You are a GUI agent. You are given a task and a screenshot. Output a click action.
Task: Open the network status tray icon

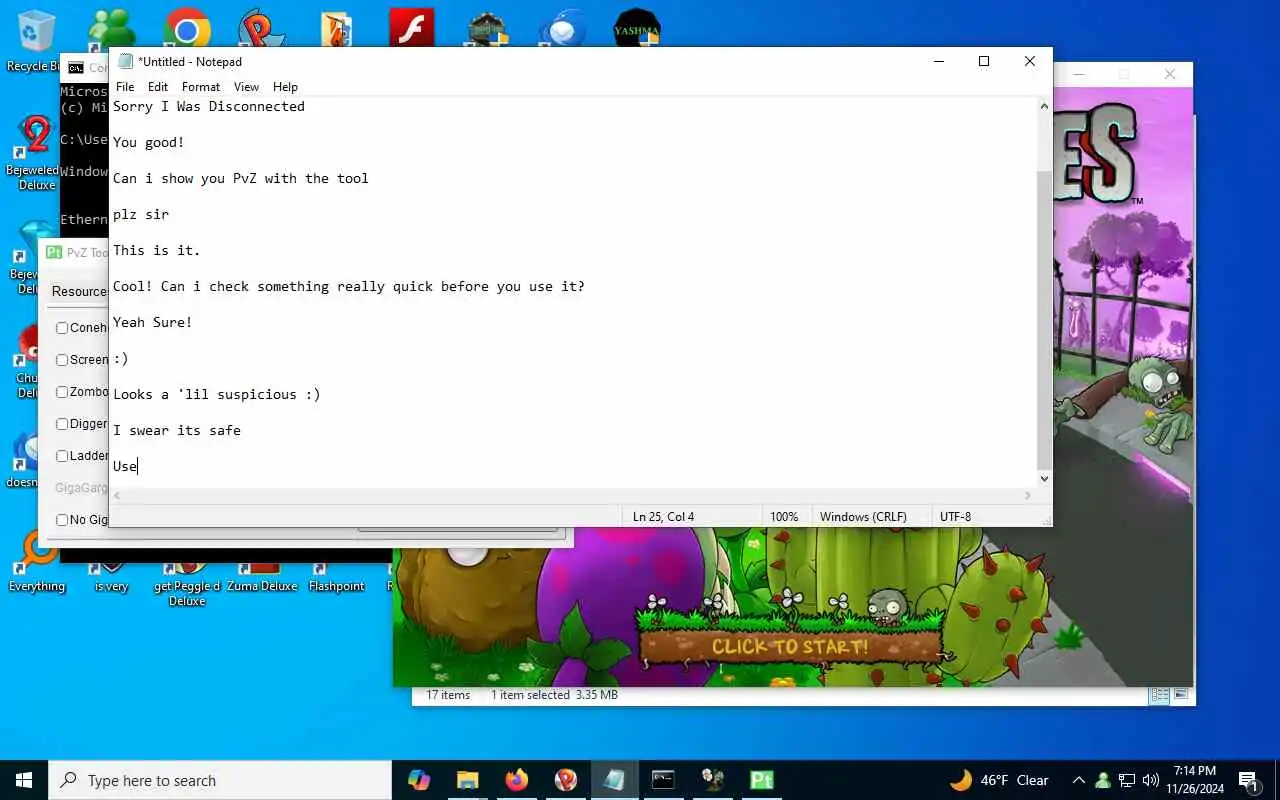tap(1127, 780)
